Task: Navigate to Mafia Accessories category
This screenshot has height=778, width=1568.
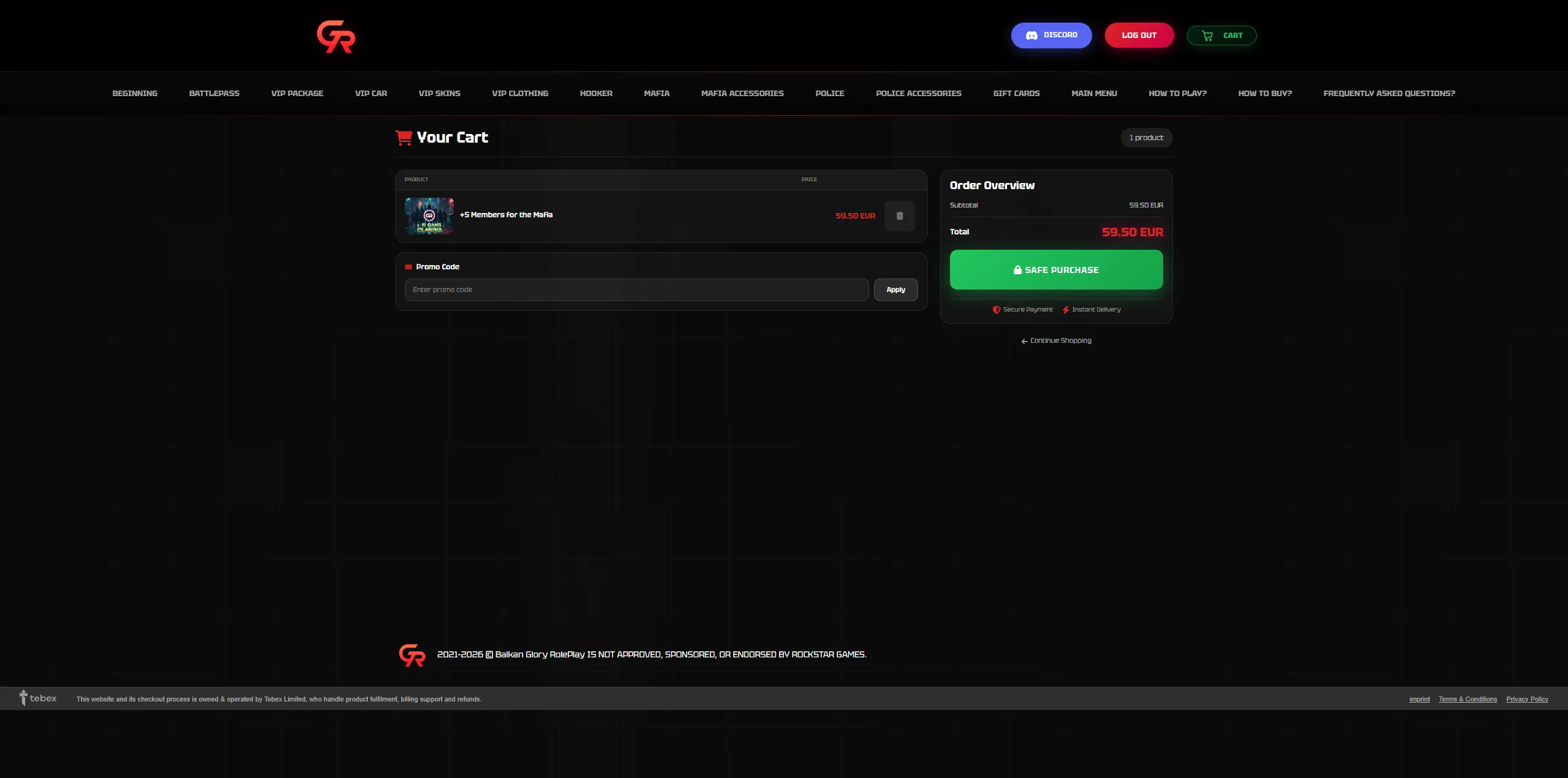Action: click(x=742, y=94)
